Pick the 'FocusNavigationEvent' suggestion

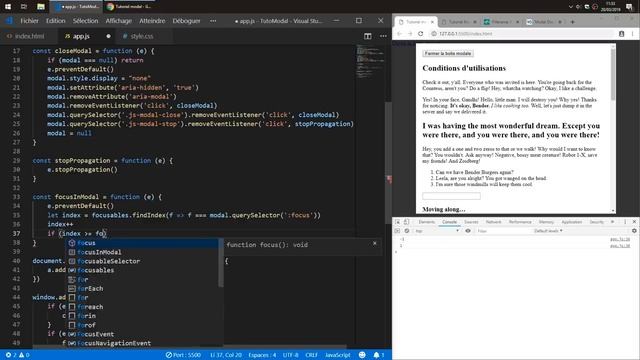coord(142,343)
